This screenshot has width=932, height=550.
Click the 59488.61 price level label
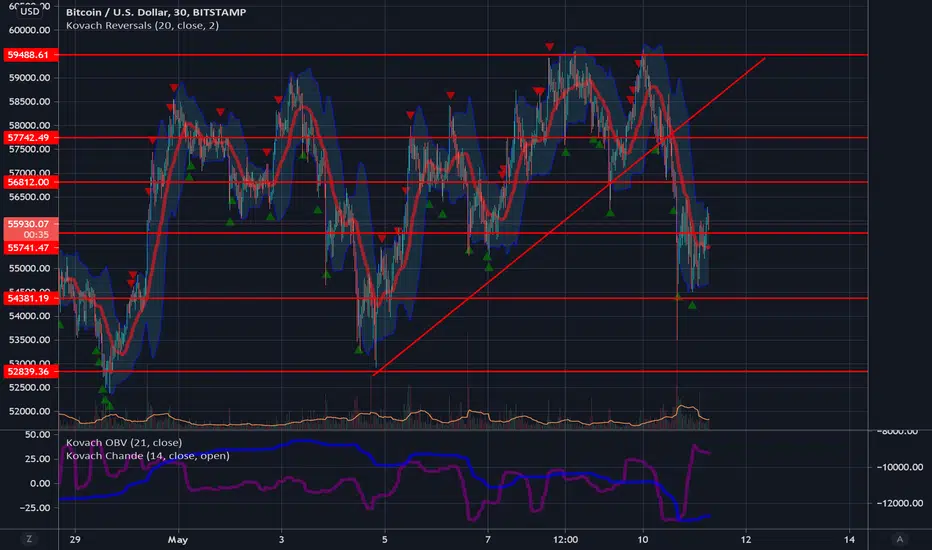31,55
